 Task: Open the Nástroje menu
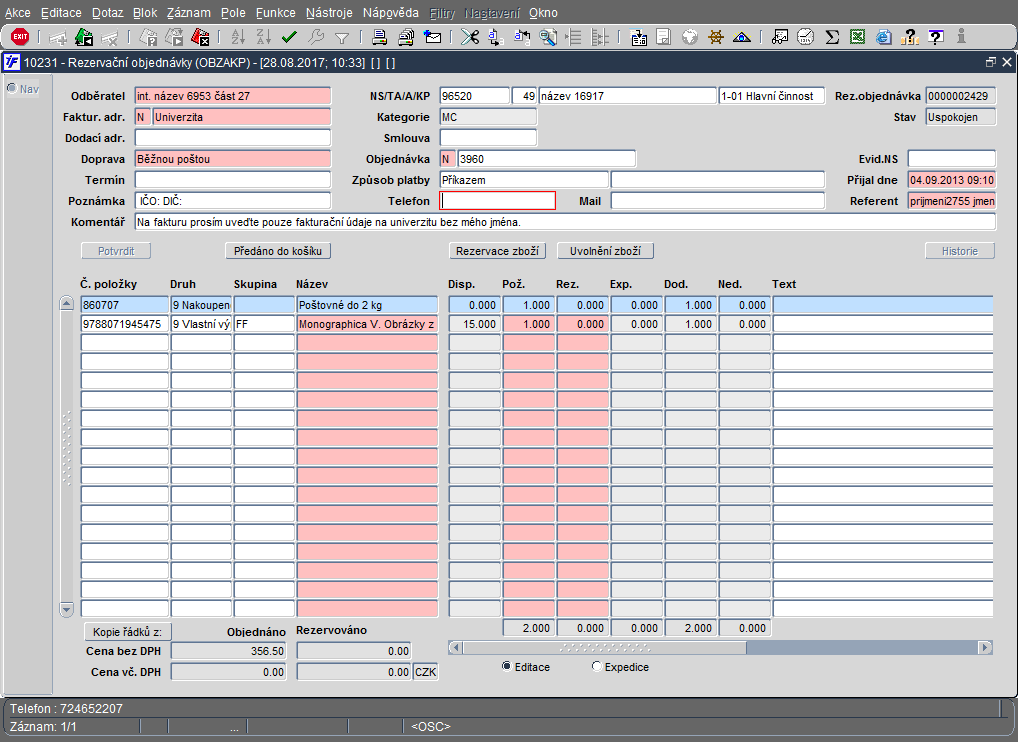click(x=329, y=12)
